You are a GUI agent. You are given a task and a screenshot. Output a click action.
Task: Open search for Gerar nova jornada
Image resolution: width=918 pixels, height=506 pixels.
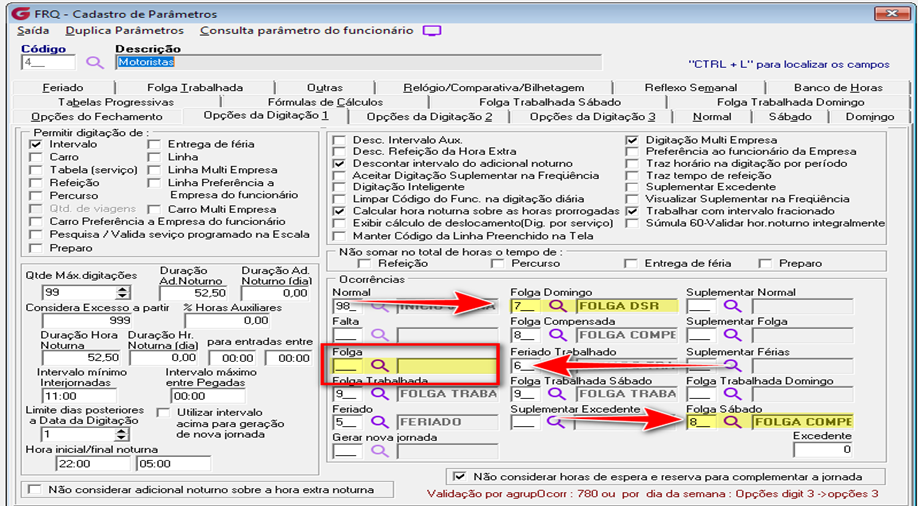tap(380, 451)
